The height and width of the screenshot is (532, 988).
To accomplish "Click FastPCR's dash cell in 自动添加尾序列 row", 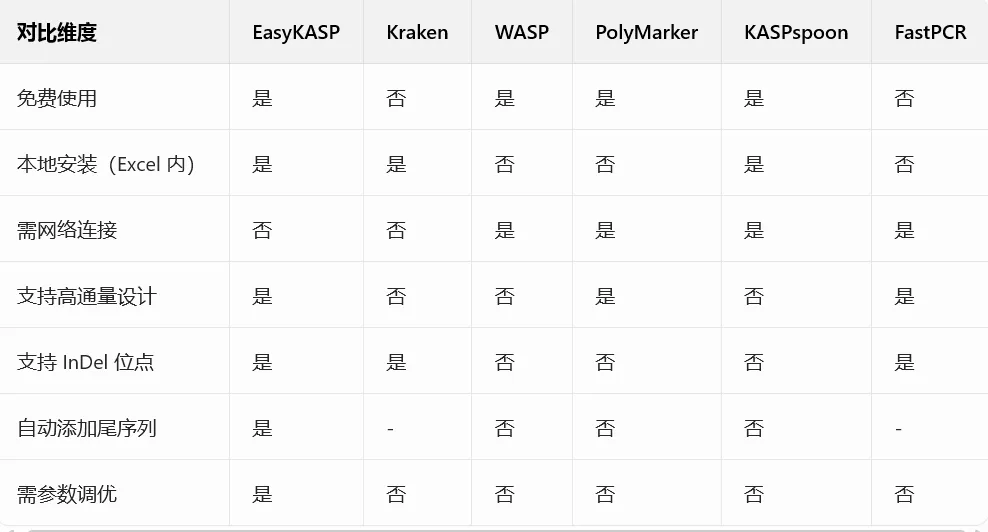I will [x=899, y=429].
